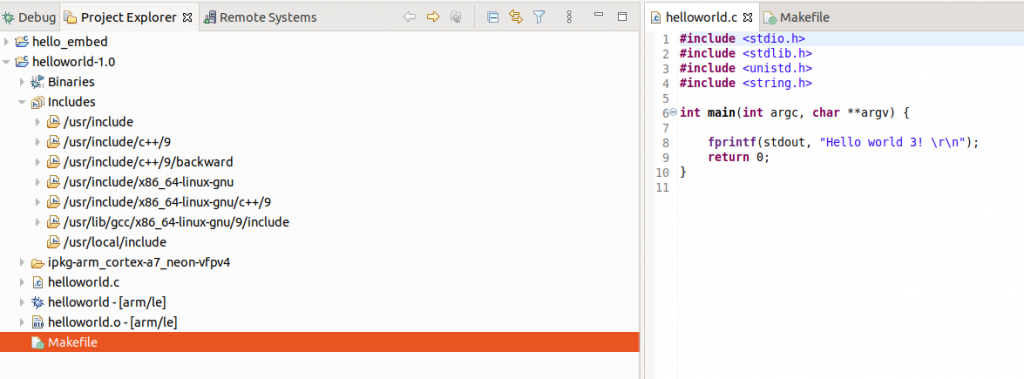Open the three-dots View Menu

[569, 17]
